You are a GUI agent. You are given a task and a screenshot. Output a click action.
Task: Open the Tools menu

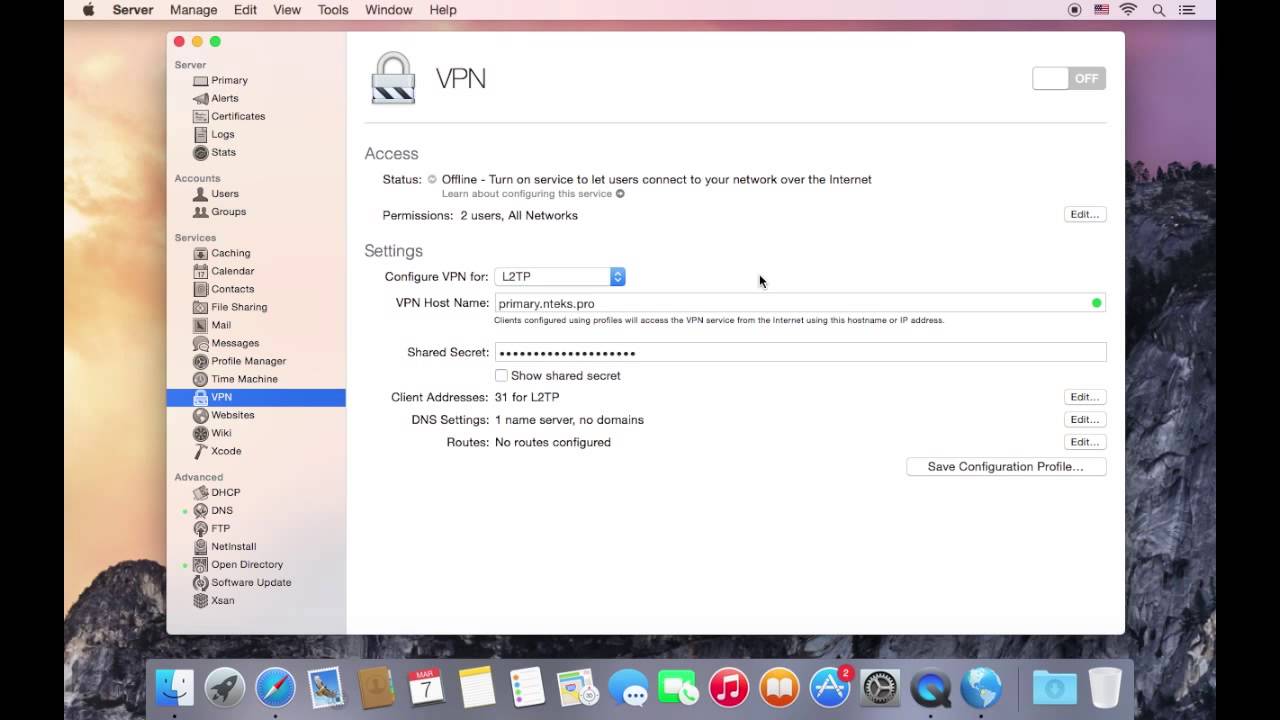coord(333,10)
